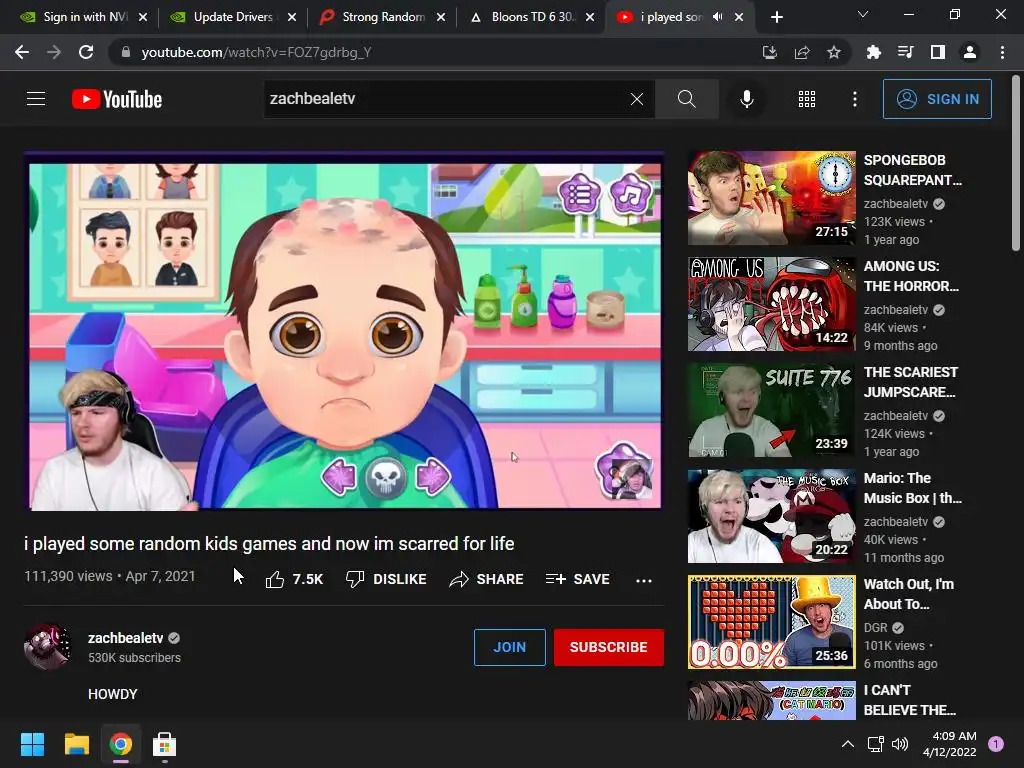Click the search magnifier button
This screenshot has width=1024, height=768.
click(x=686, y=99)
